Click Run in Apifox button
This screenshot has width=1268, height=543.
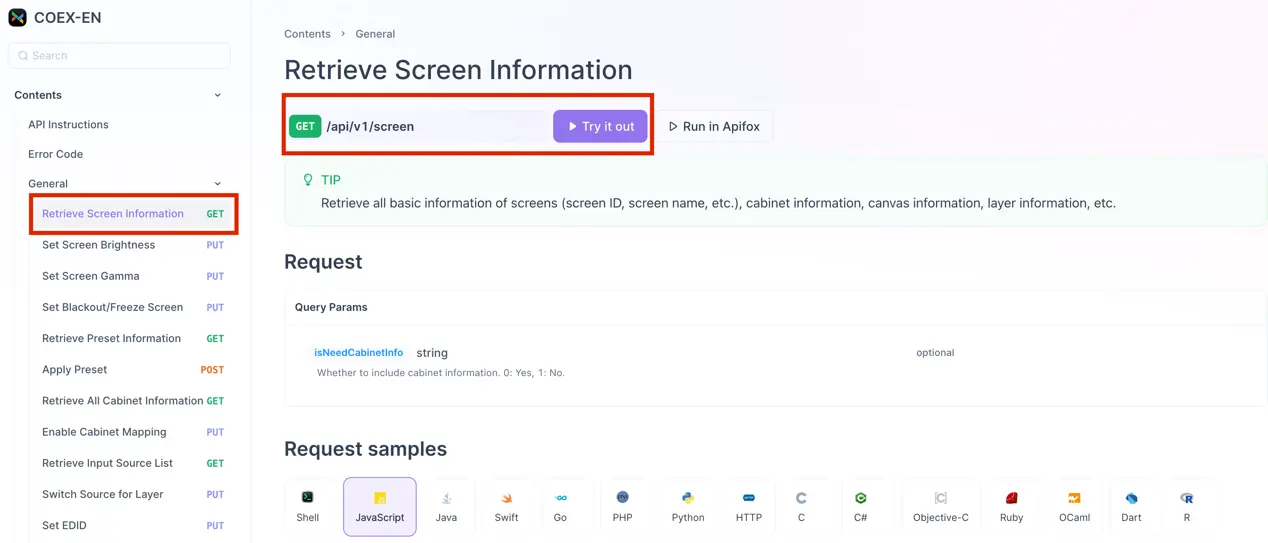click(x=714, y=127)
